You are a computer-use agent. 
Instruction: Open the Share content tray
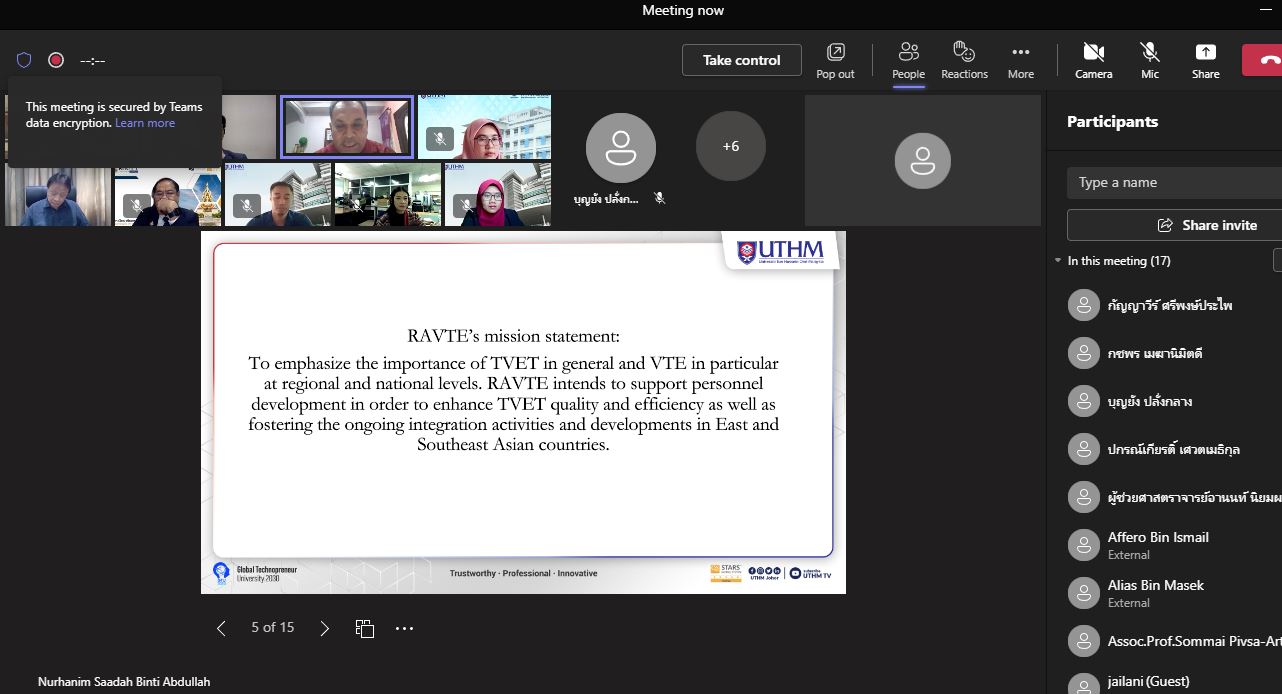pyautogui.click(x=1205, y=60)
